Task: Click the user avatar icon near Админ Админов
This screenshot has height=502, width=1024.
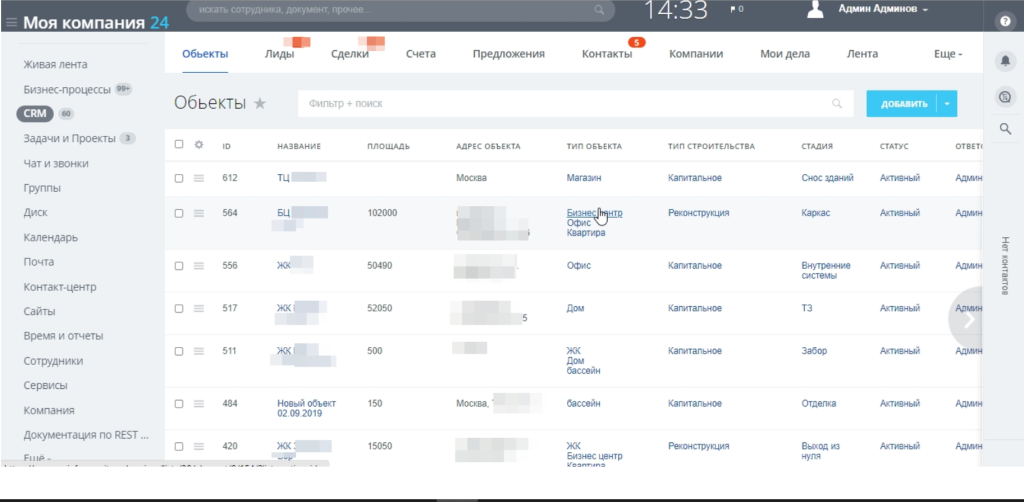Action: 816,9
